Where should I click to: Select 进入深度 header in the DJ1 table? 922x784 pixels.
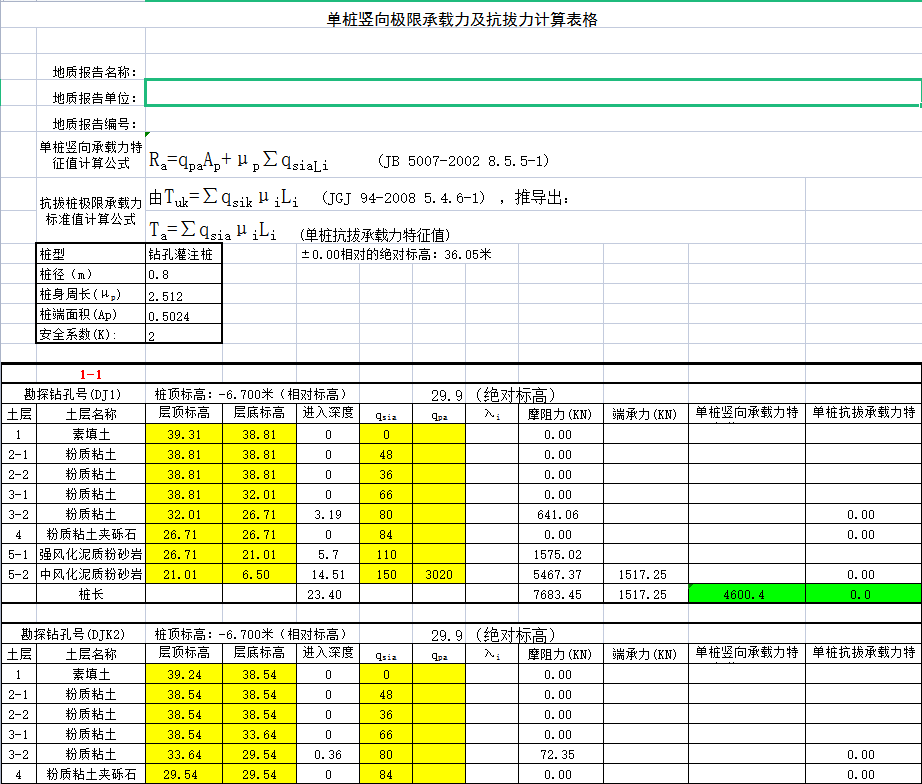(x=328, y=413)
